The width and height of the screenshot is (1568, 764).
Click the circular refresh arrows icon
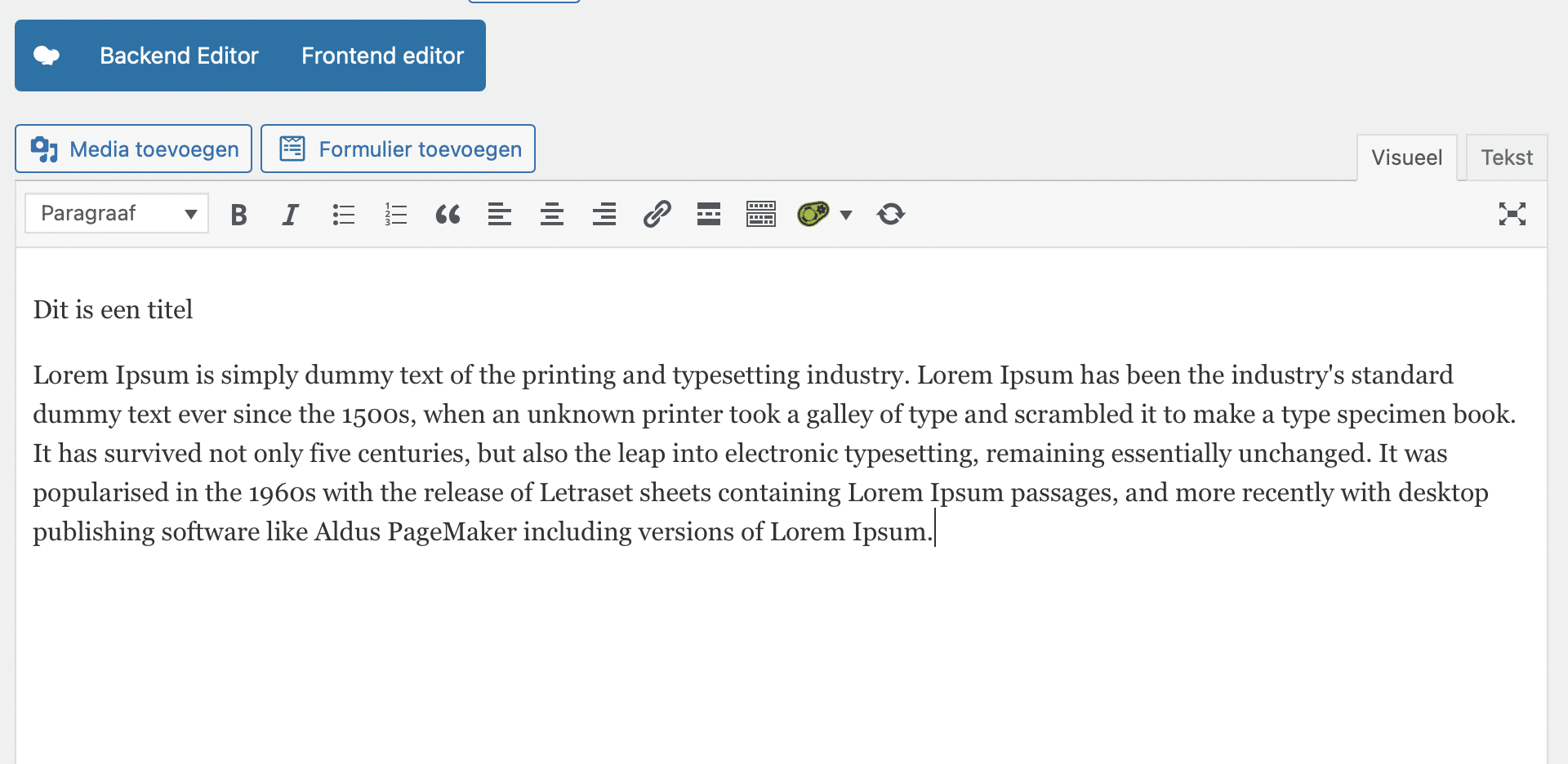point(891,214)
